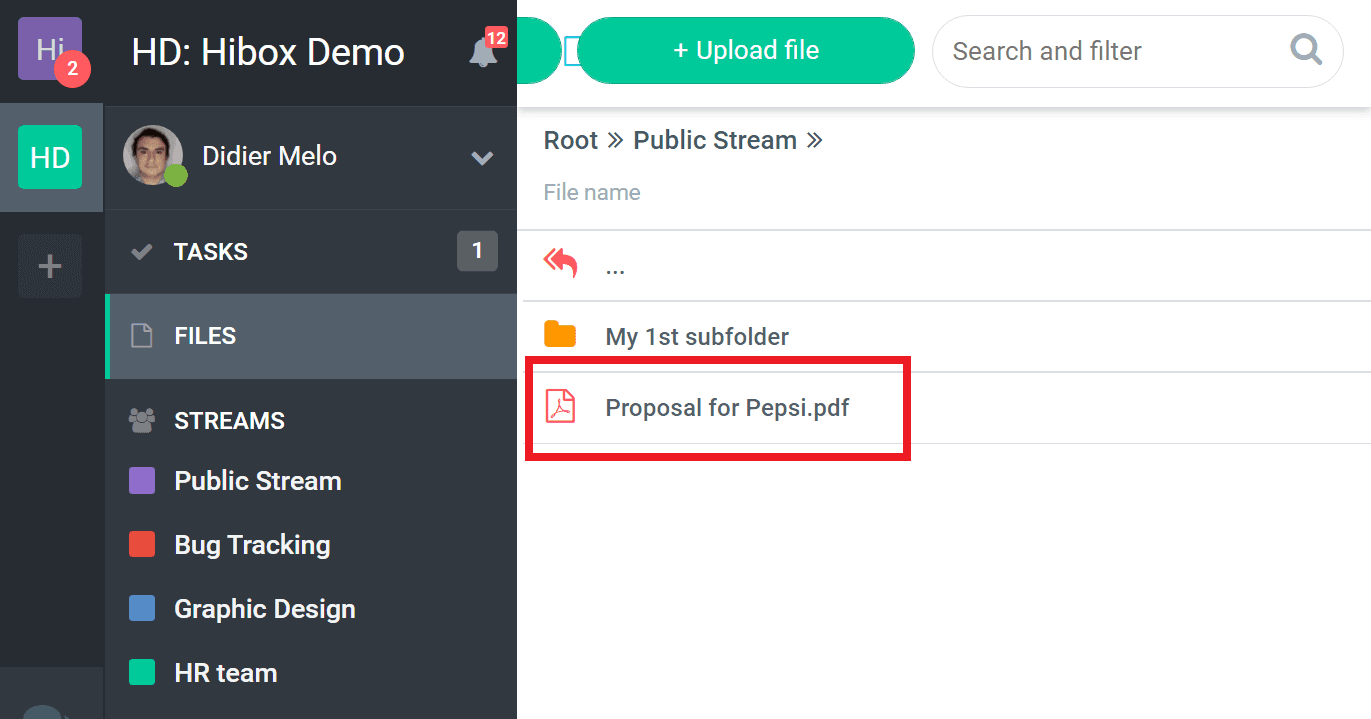Viewport: 1371px width, 719px height.
Task: Add a new workspace with plus icon
Action: 50,266
